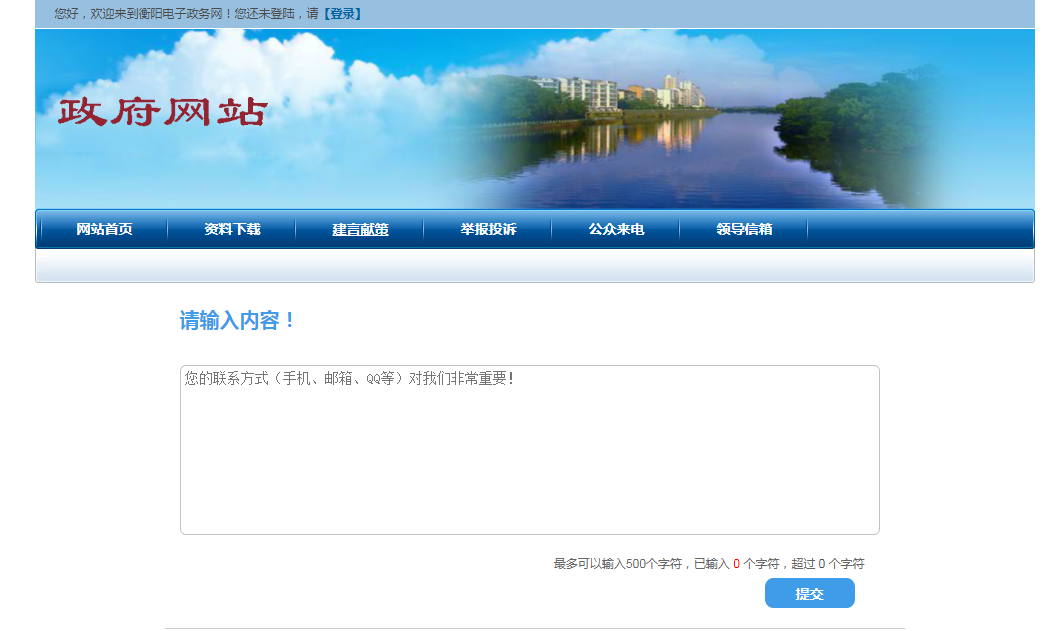
Task: Submit the form with 提交 button
Action: point(809,593)
